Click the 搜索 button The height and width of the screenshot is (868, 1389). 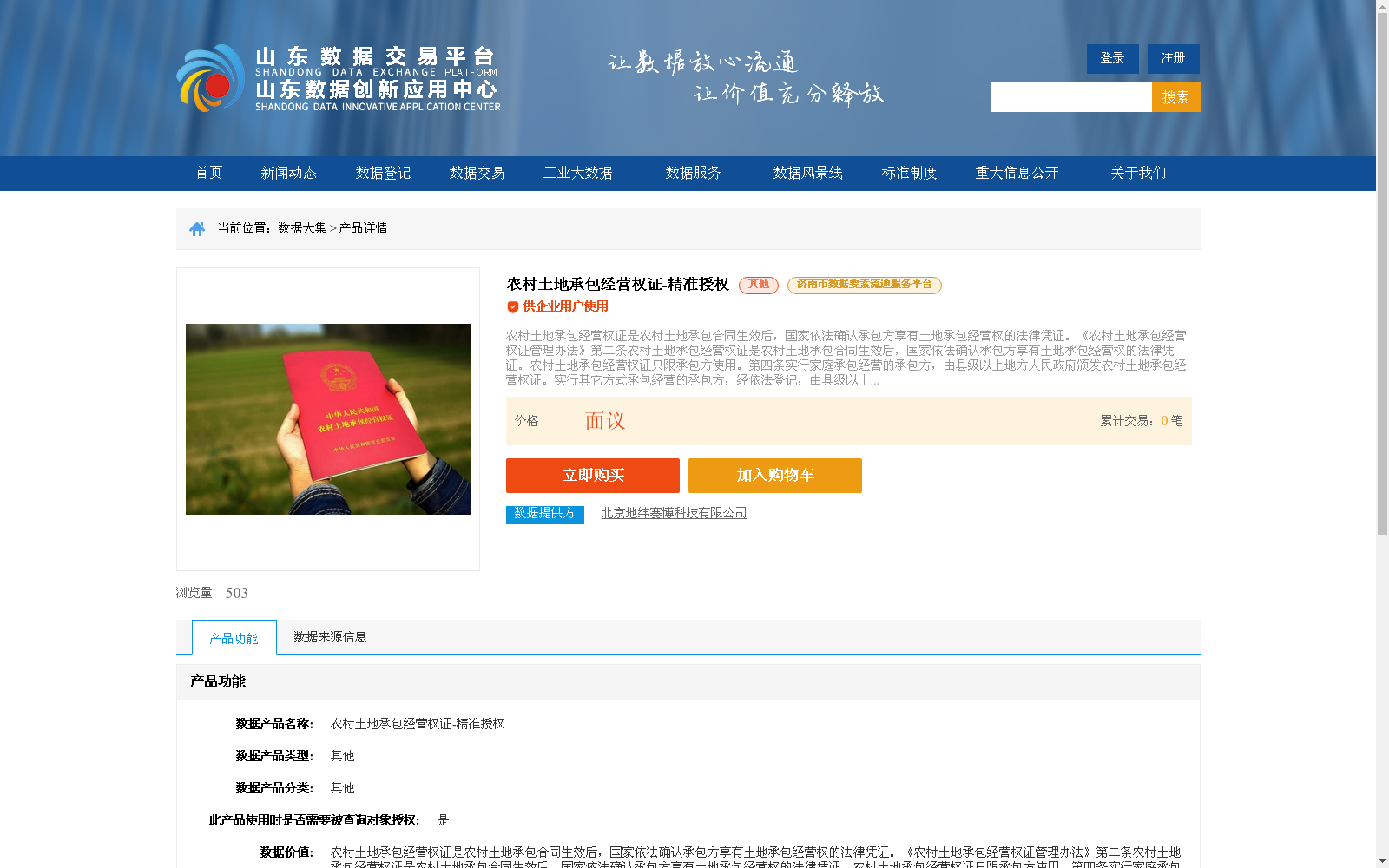tap(1176, 97)
